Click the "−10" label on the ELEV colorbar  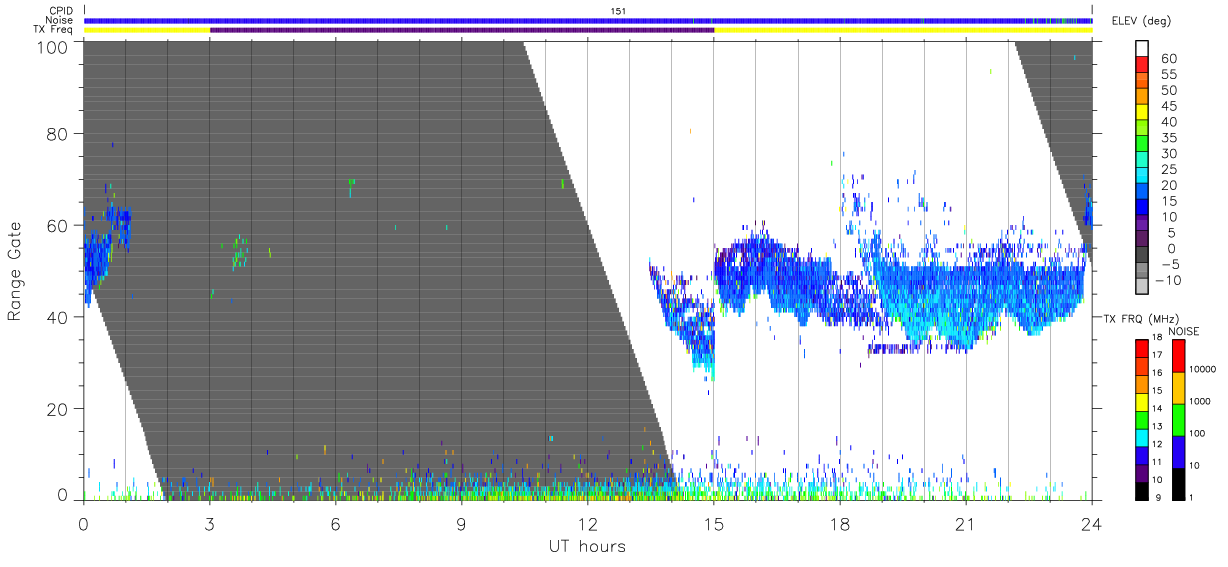1166,281
